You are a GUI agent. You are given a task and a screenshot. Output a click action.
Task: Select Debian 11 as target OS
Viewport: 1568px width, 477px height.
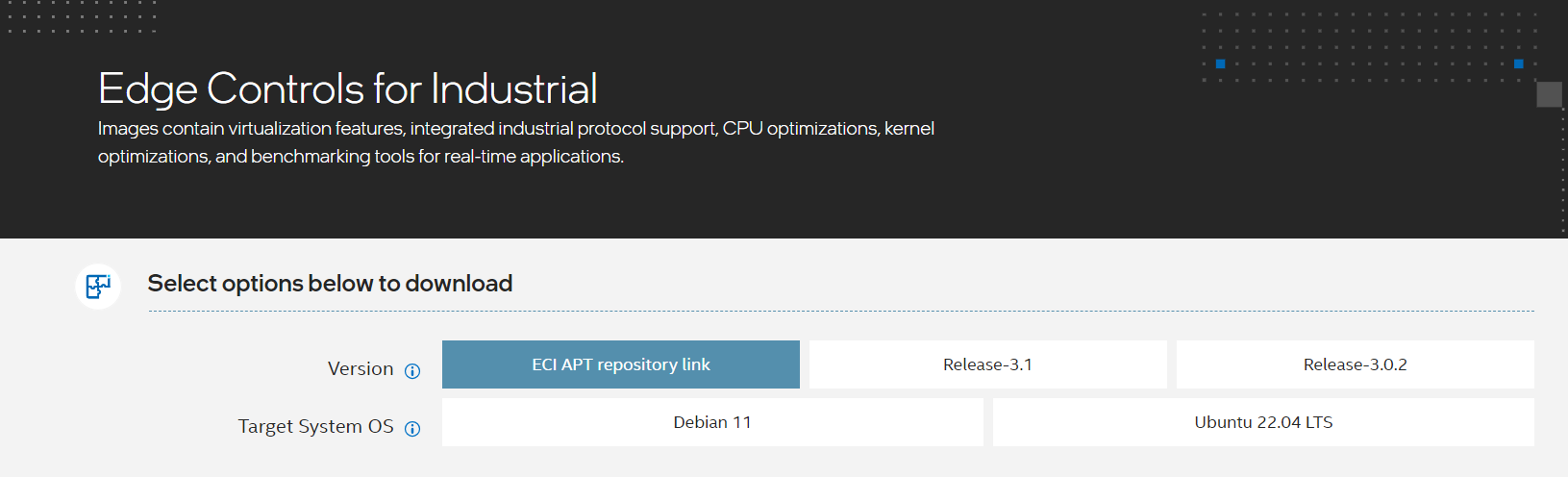point(712,422)
